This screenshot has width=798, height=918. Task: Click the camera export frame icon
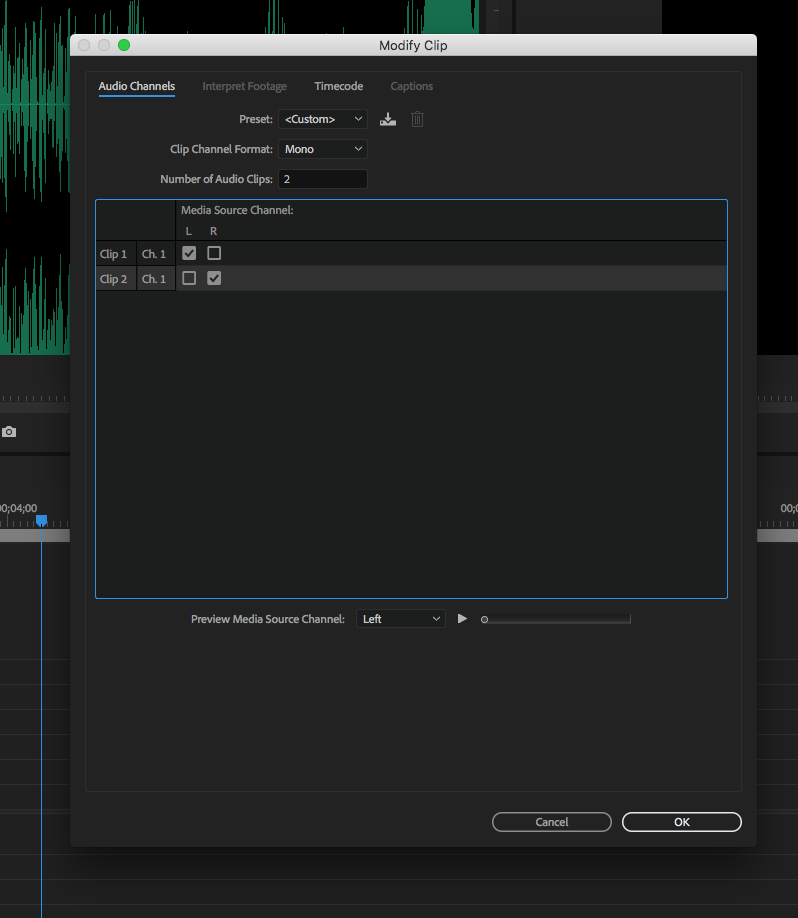[x=9, y=432]
